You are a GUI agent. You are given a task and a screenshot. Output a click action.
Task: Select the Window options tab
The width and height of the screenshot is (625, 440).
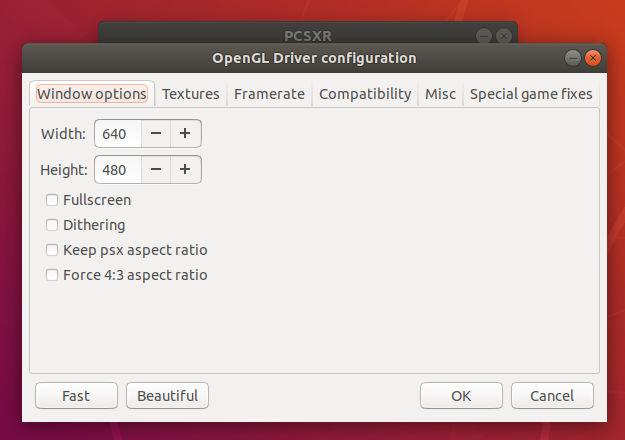[92, 94]
